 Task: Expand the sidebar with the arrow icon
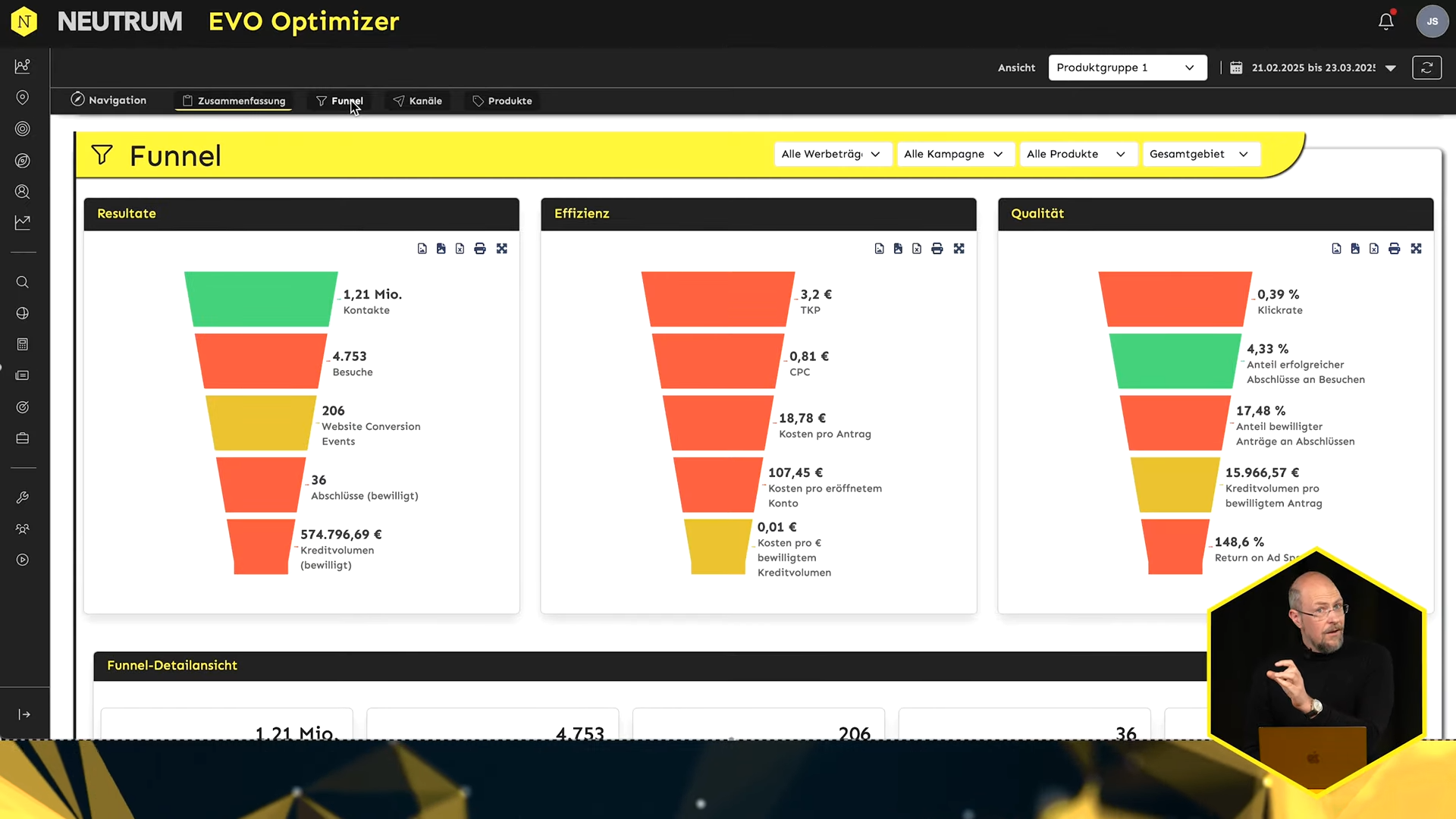24,714
